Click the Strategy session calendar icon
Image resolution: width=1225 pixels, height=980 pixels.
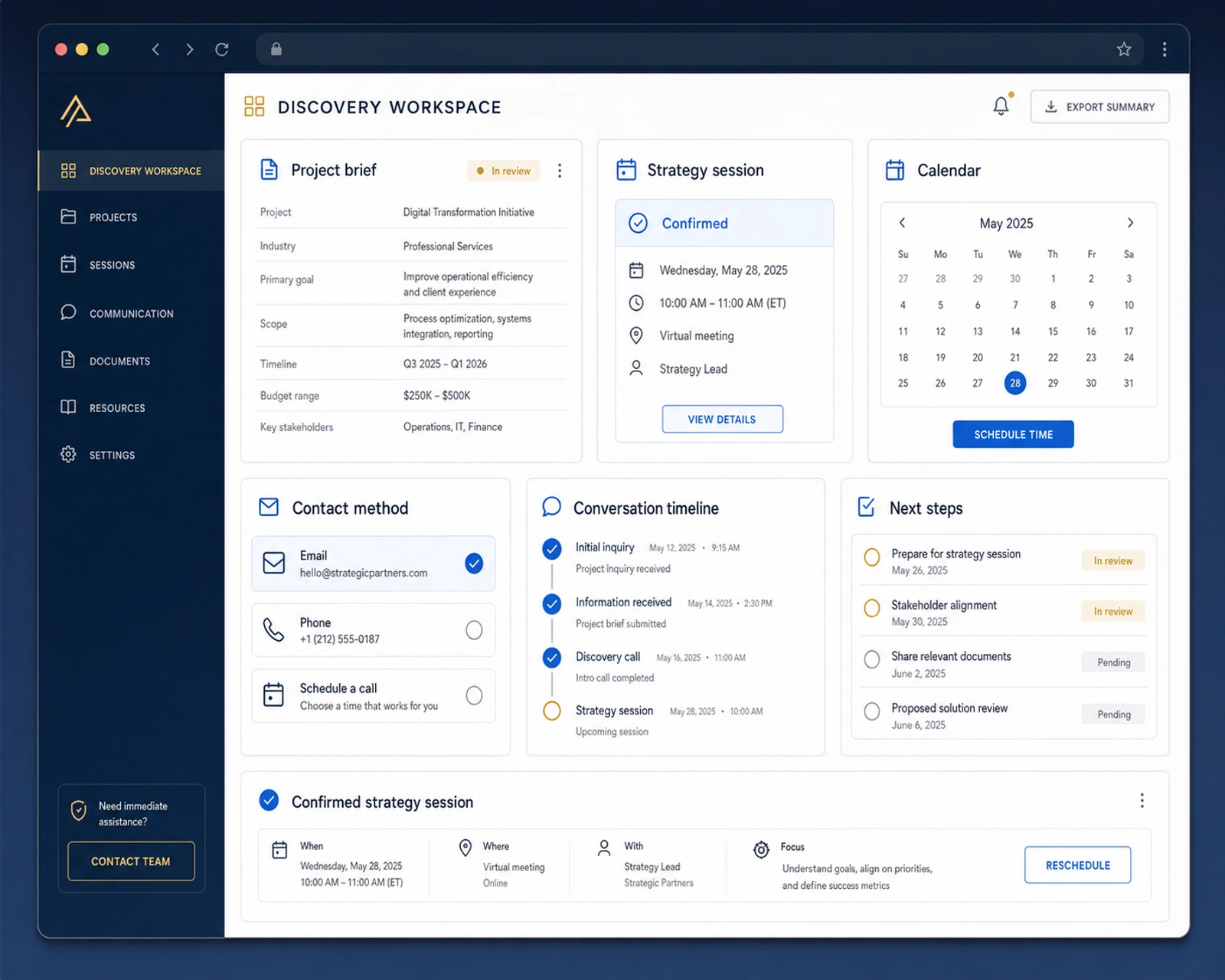[626, 169]
